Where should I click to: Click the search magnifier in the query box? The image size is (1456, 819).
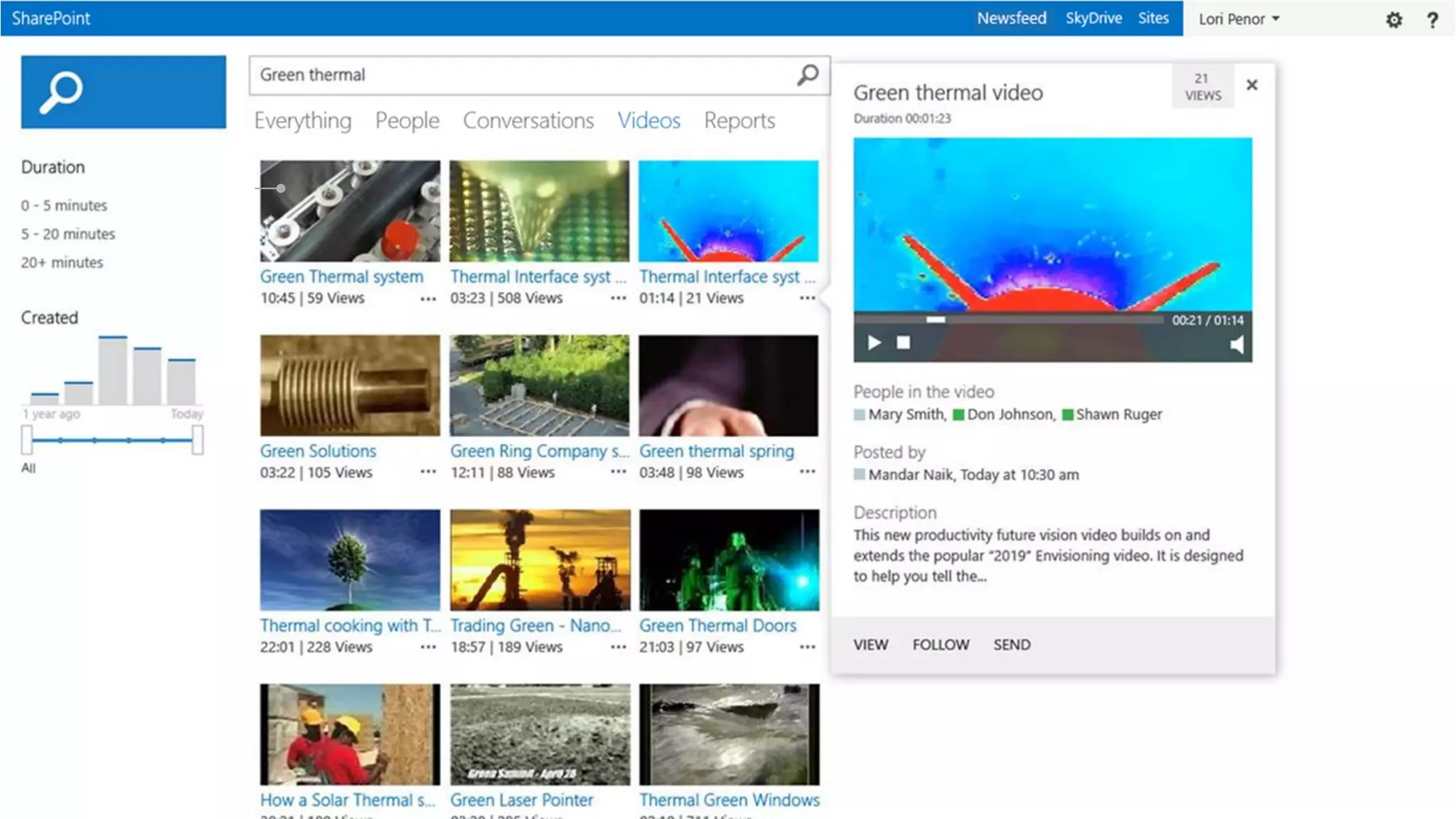808,75
